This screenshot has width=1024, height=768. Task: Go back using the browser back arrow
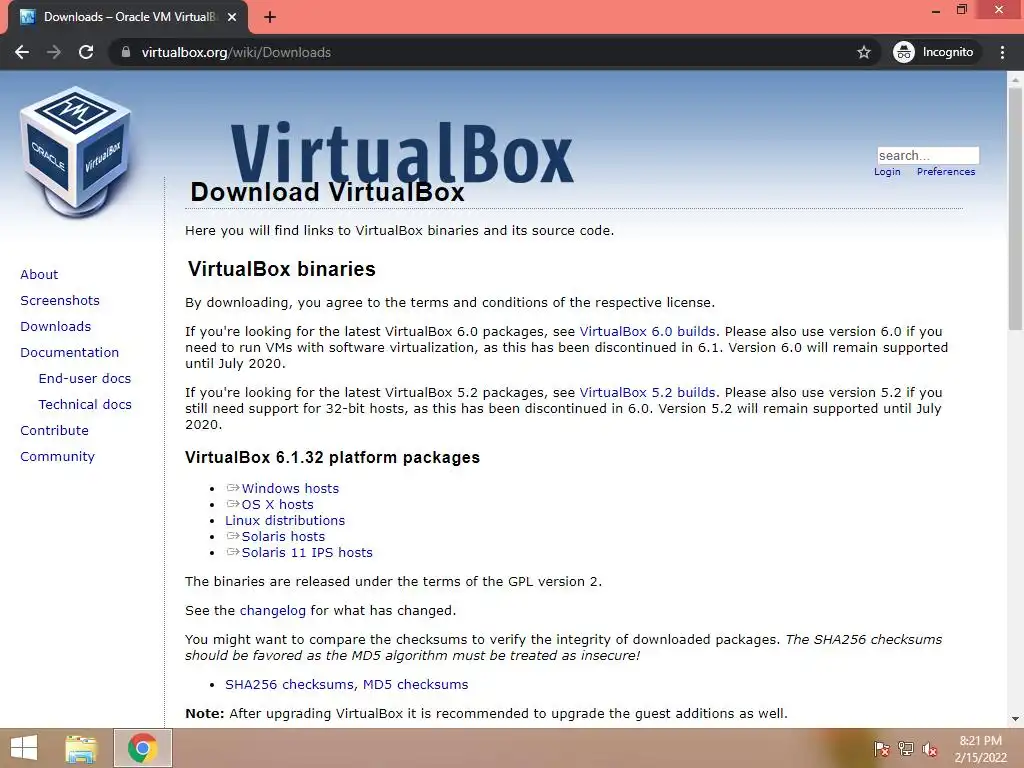(x=22, y=52)
